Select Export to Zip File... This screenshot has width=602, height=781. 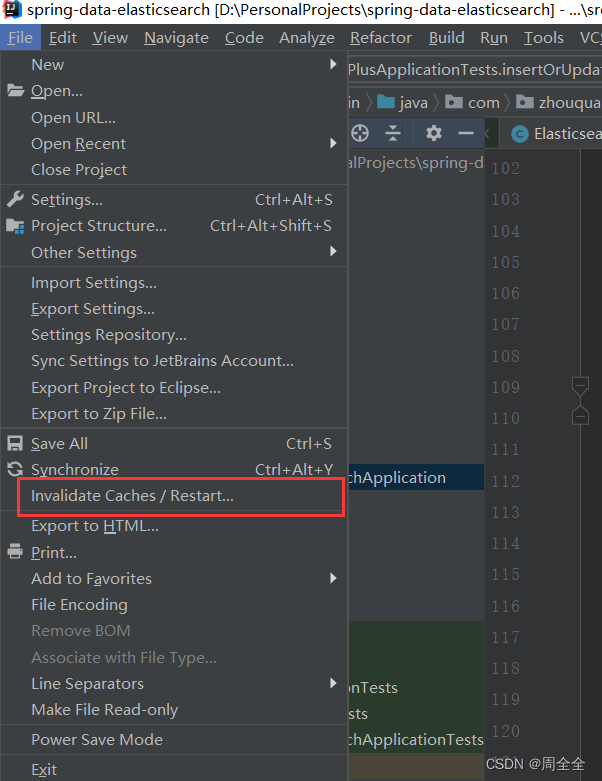174,413
